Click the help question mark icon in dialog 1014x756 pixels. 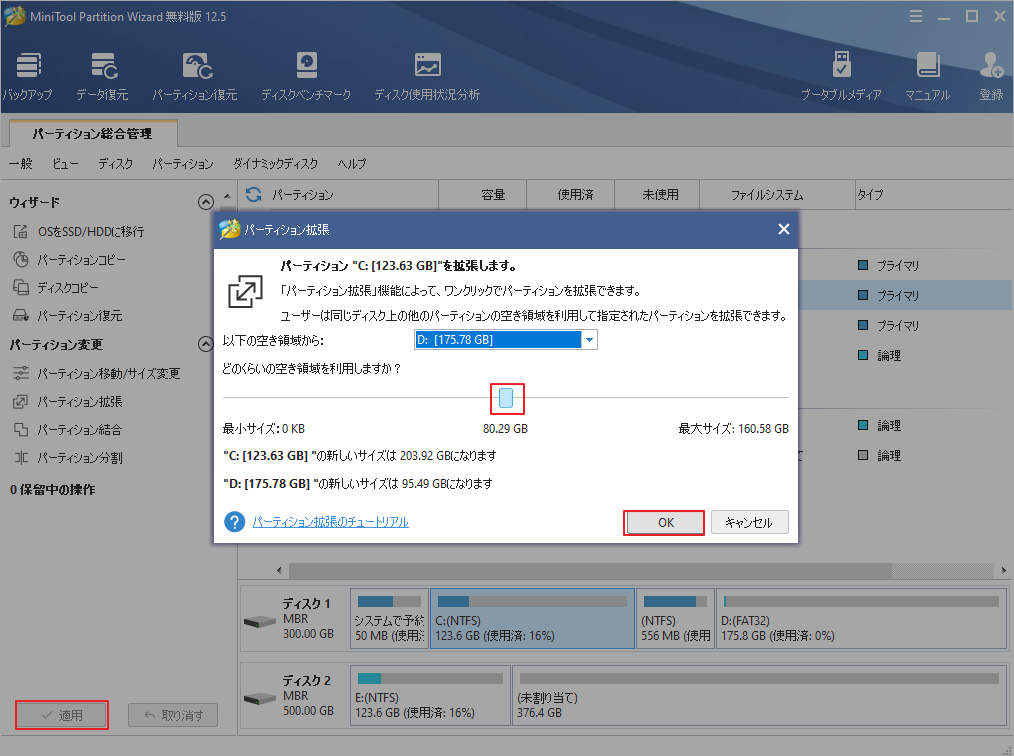[x=234, y=522]
